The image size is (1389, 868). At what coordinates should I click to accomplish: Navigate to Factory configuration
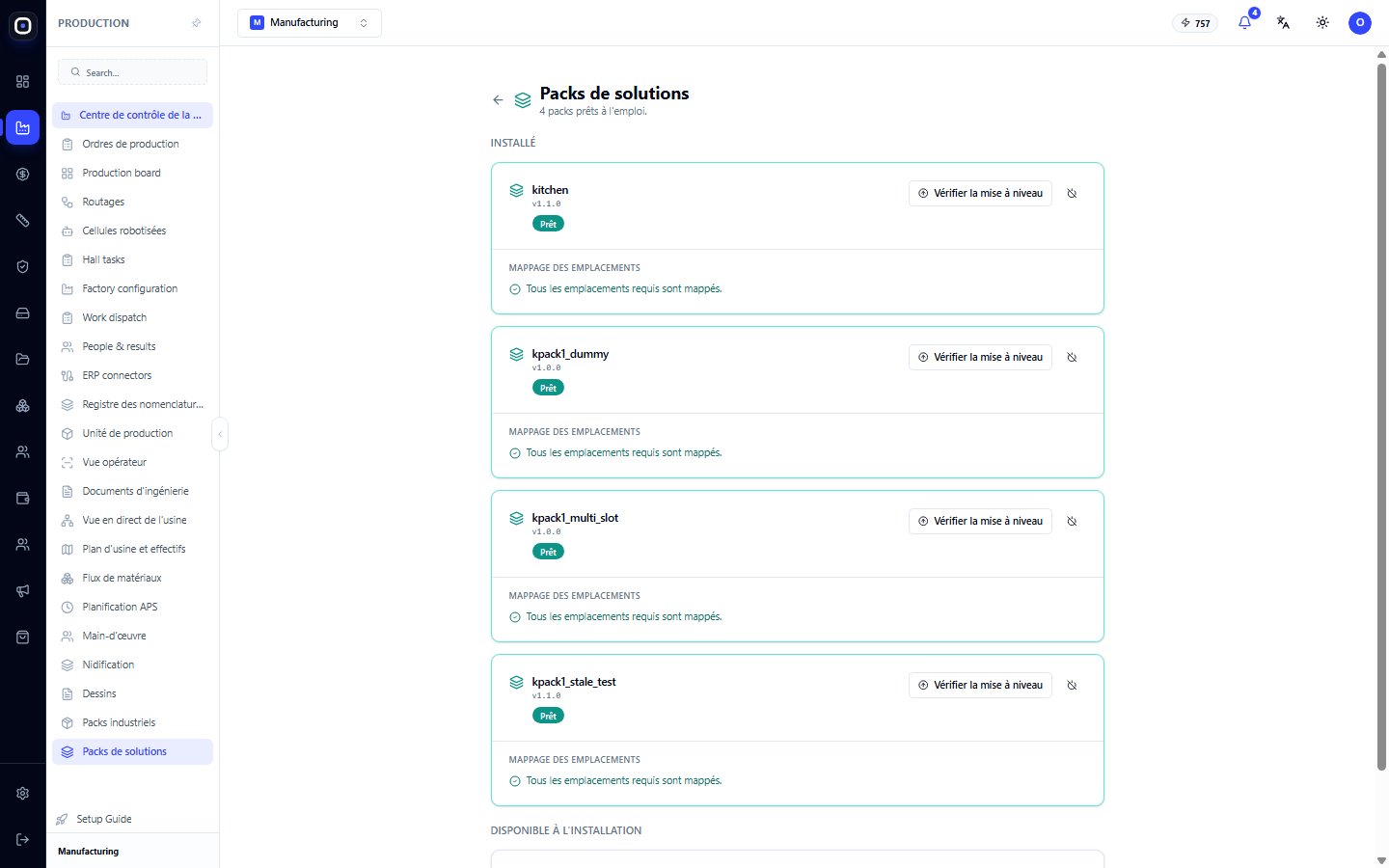tap(132, 288)
